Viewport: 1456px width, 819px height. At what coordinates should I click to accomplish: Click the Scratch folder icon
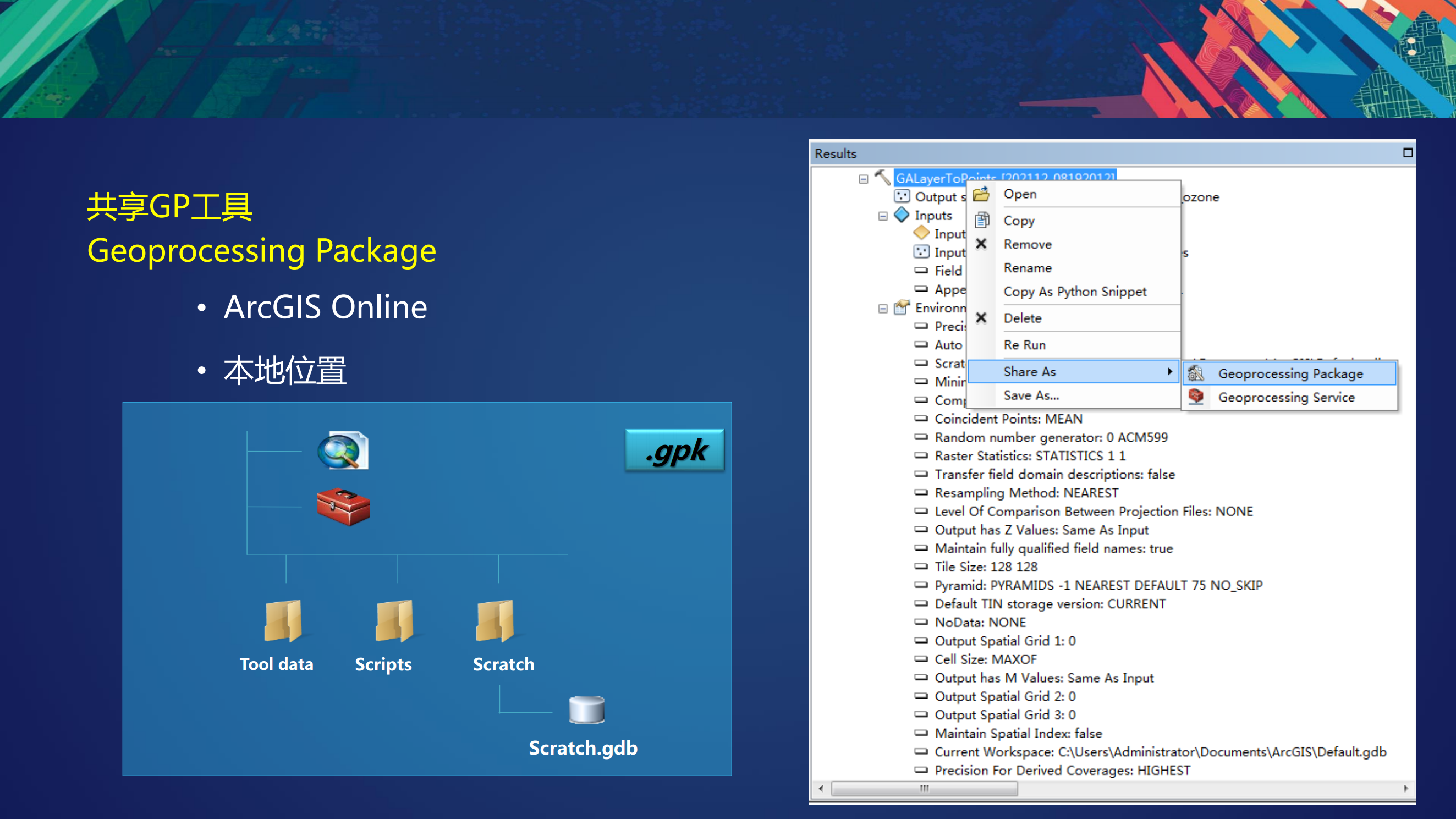(495, 620)
